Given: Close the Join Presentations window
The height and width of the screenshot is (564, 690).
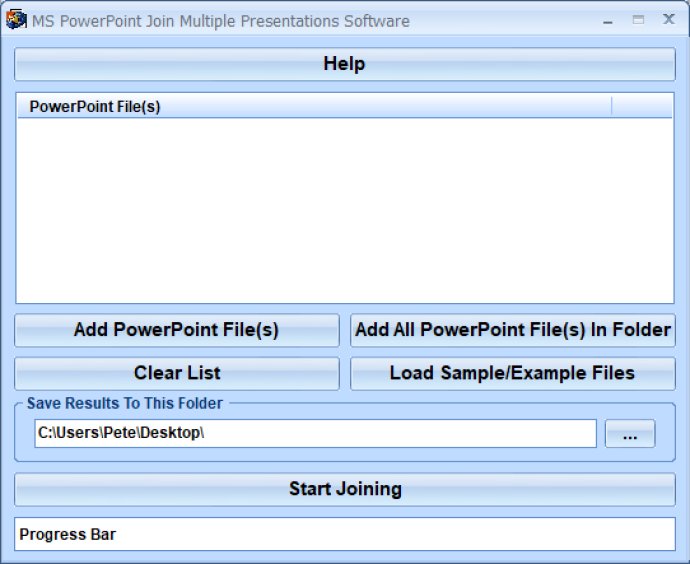Looking at the screenshot, I should pyautogui.click(x=668, y=19).
